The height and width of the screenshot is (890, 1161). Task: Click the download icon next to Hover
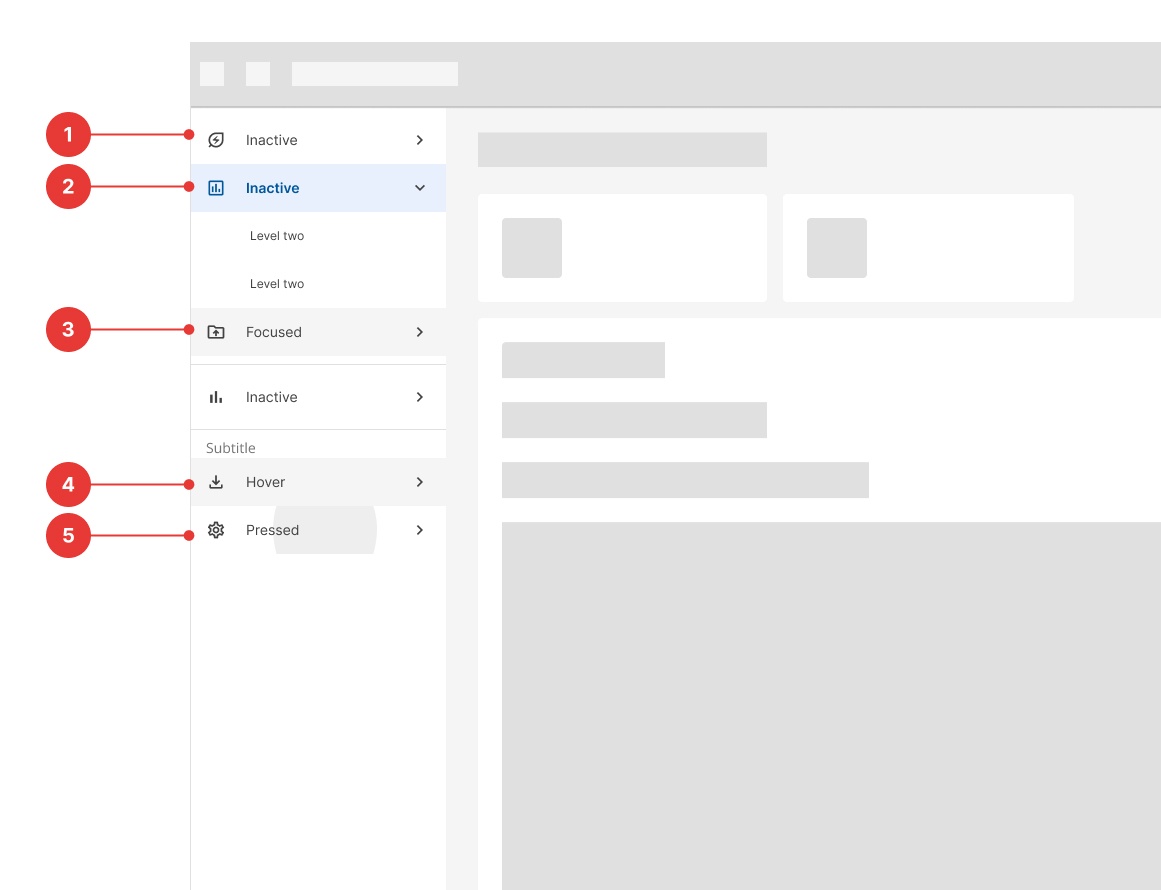216,481
